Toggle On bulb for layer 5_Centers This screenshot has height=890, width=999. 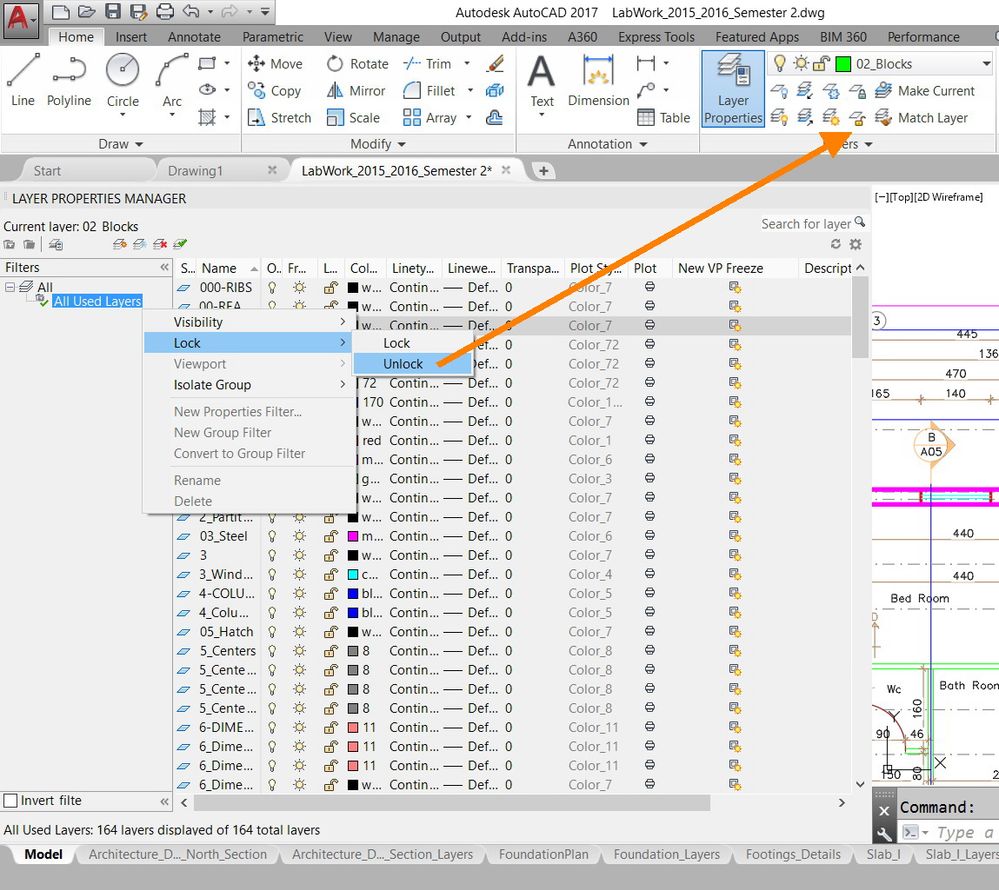point(272,650)
